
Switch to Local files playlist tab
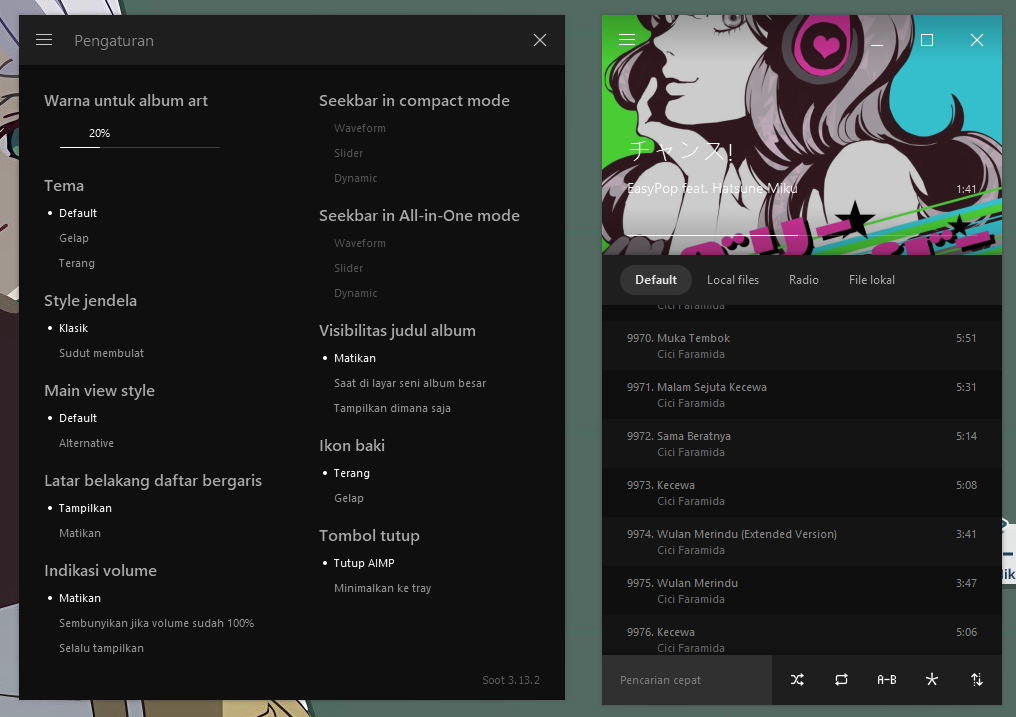click(x=733, y=280)
